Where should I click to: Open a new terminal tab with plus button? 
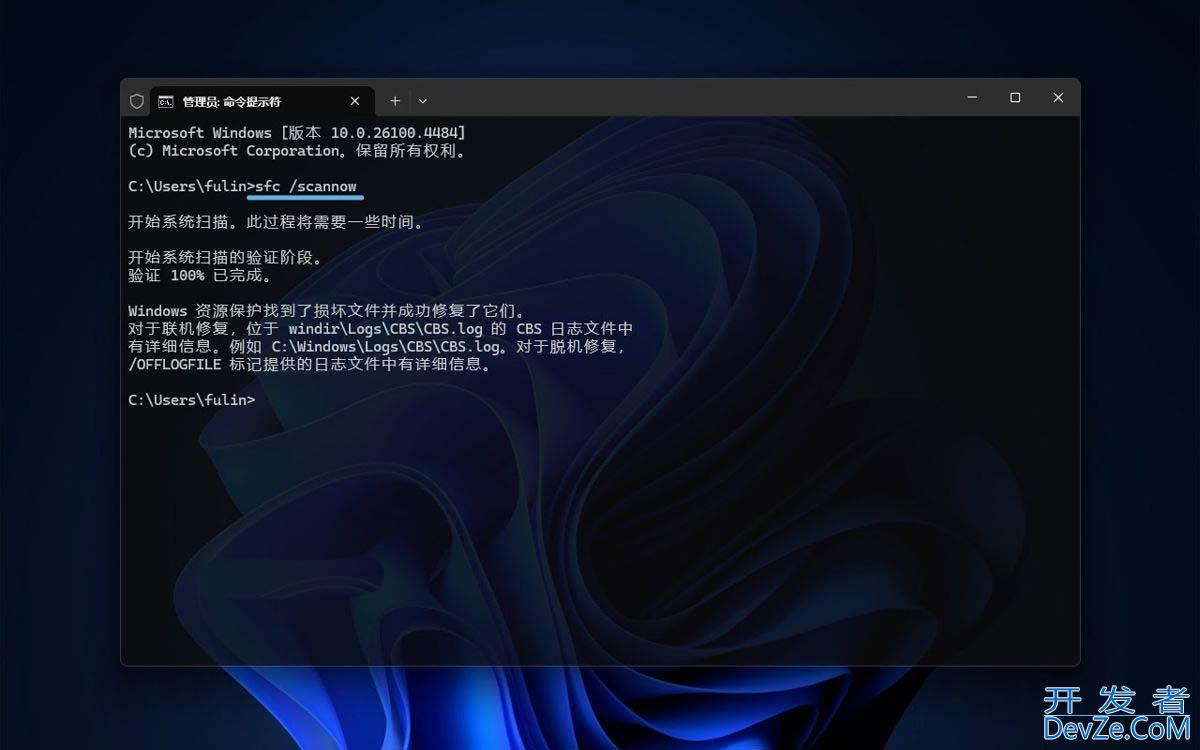click(395, 101)
